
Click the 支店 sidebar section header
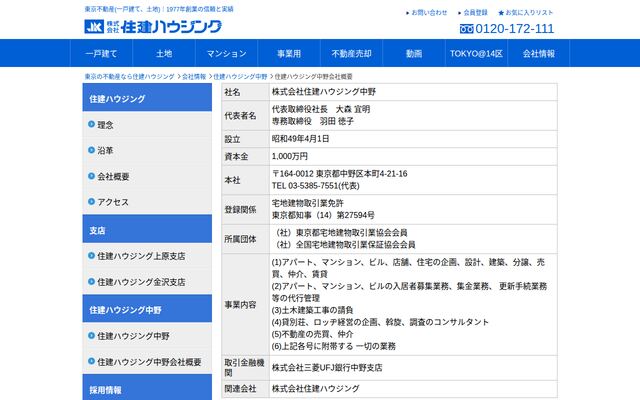tap(147, 229)
